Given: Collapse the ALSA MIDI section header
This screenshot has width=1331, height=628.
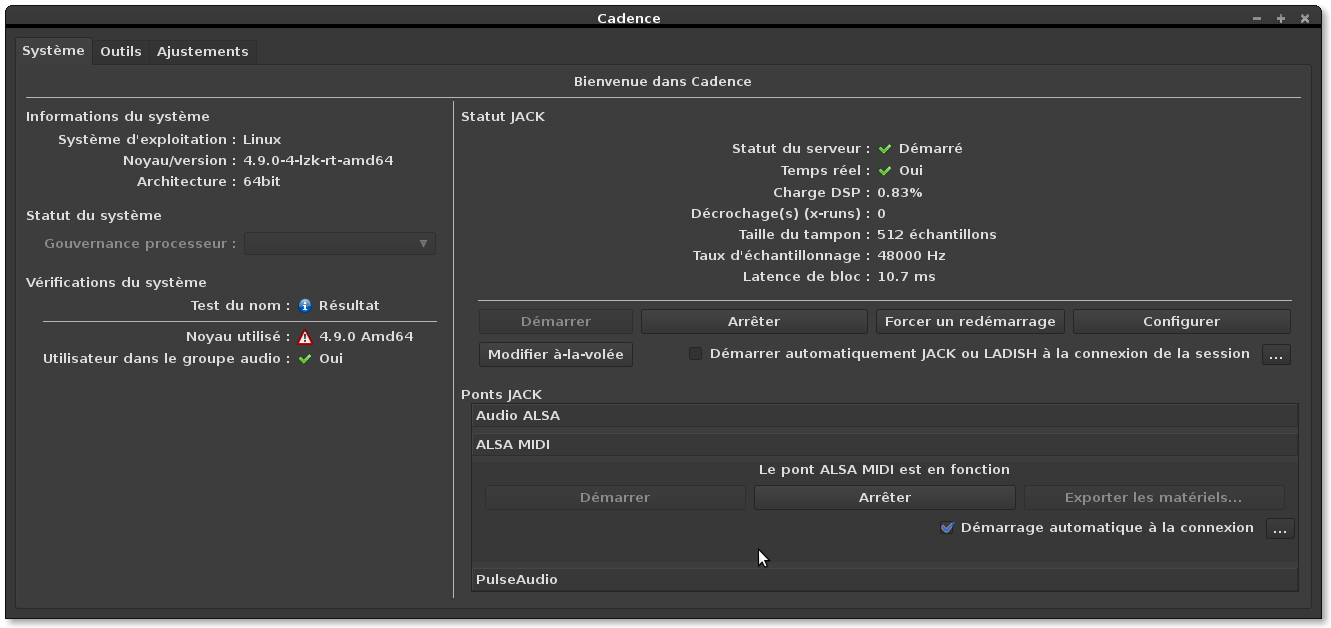Looking at the screenshot, I should pos(884,445).
